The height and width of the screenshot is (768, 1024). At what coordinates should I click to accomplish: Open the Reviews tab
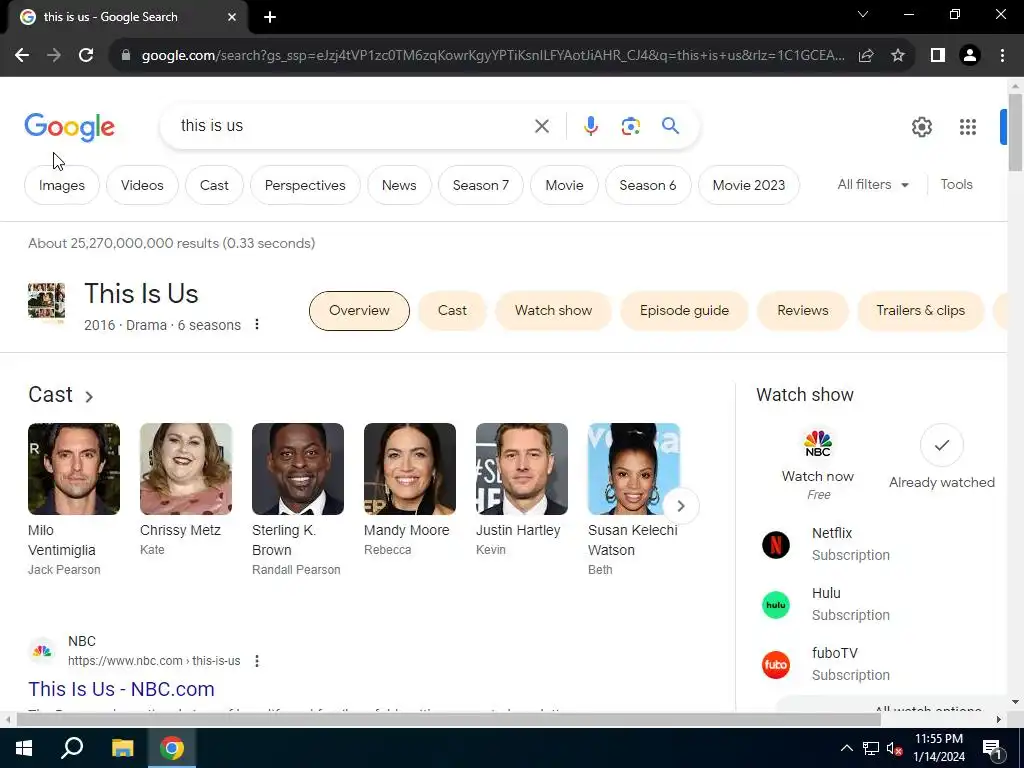[x=803, y=311]
